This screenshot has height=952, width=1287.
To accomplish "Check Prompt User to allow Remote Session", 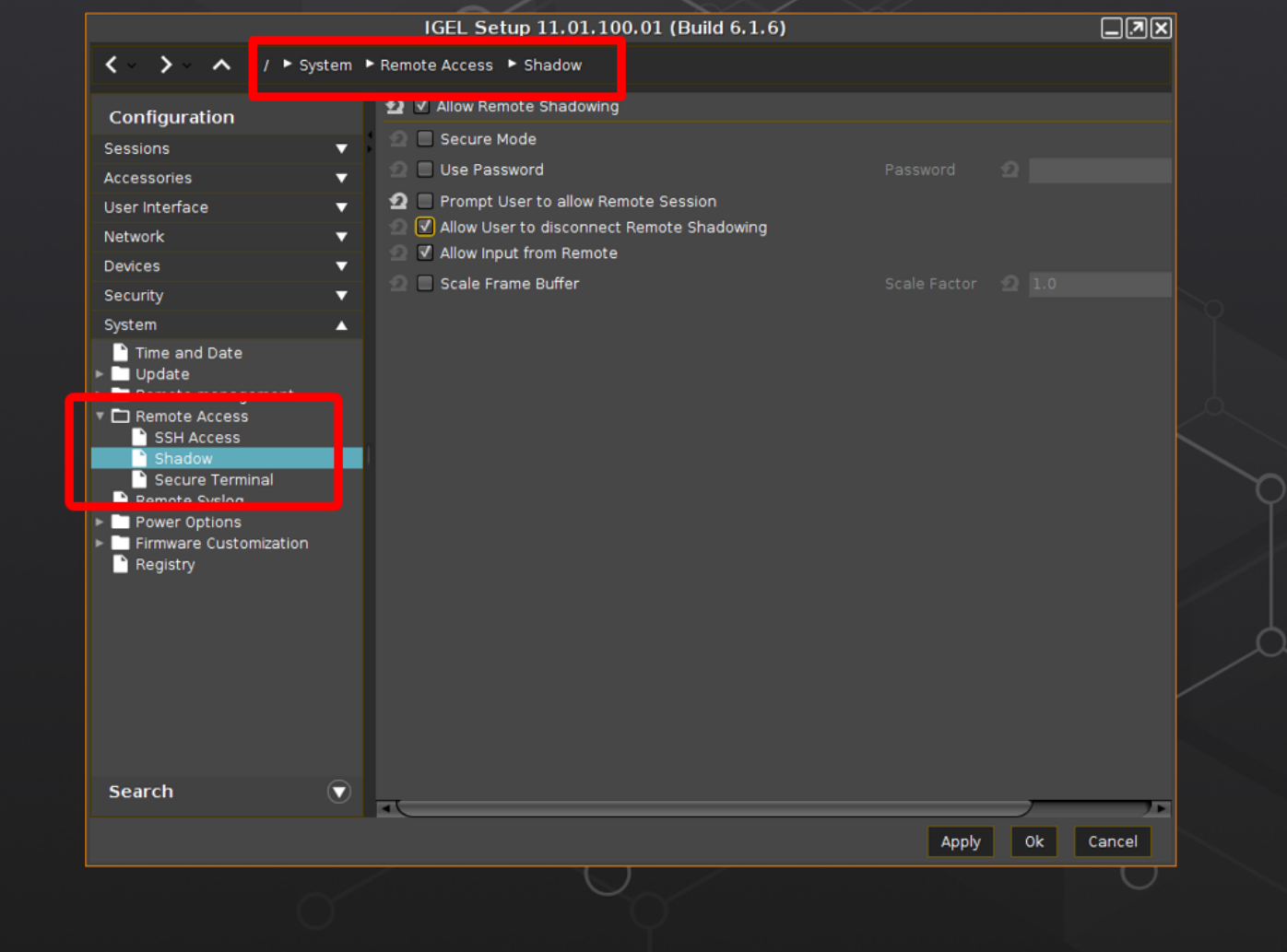I will click(425, 200).
